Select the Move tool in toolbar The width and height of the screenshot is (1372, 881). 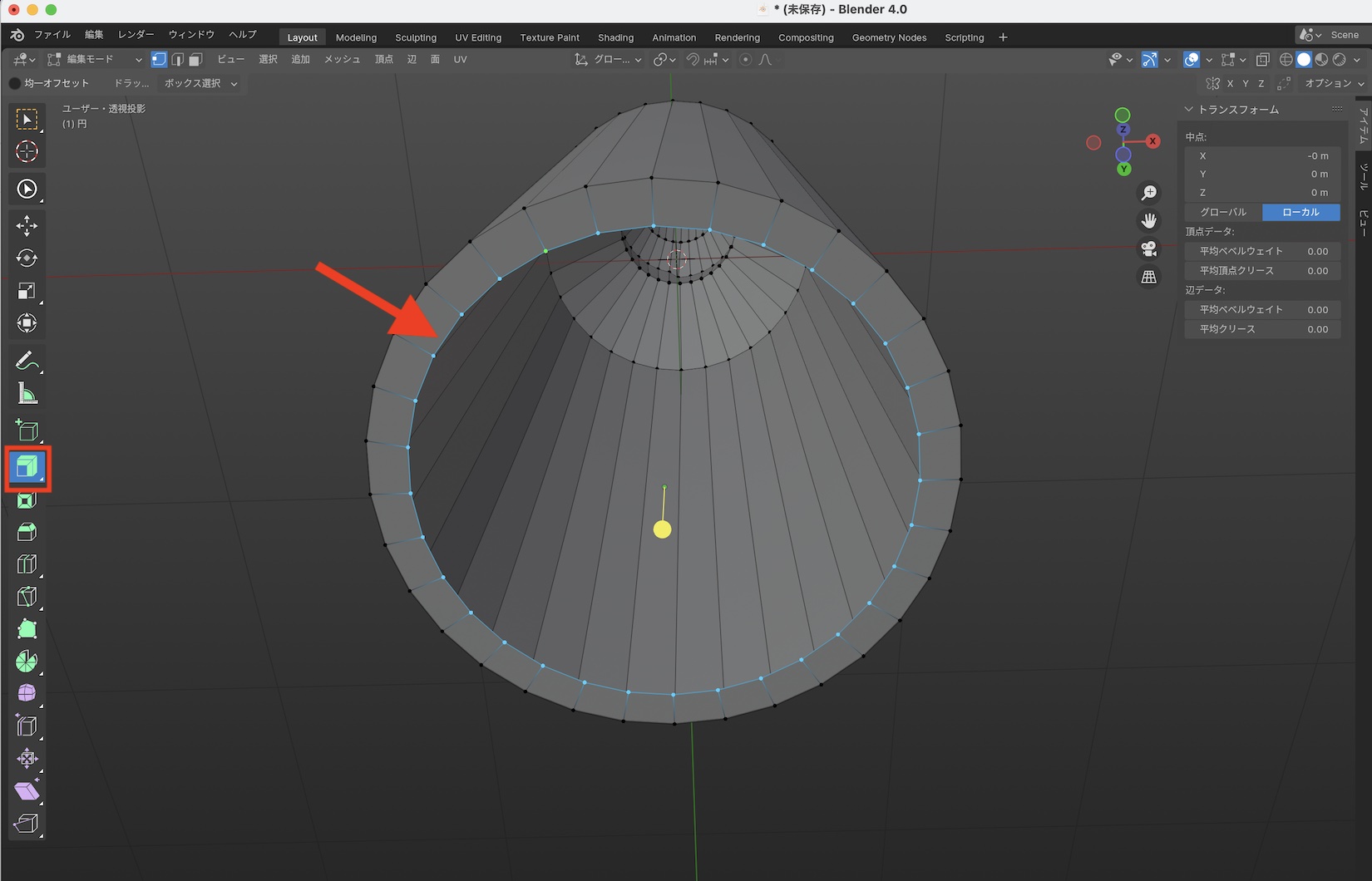(27, 226)
